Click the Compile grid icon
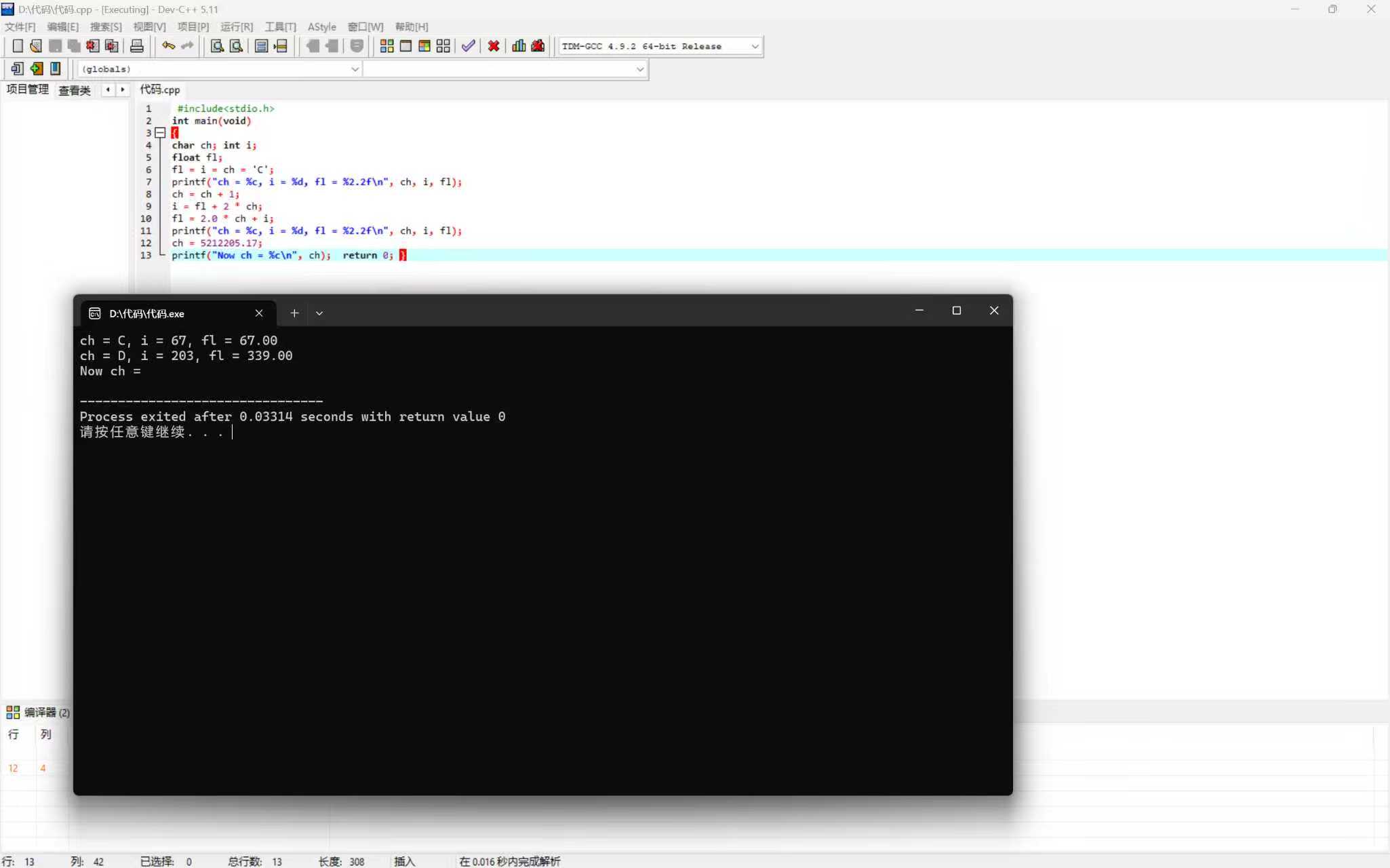 coord(386,46)
